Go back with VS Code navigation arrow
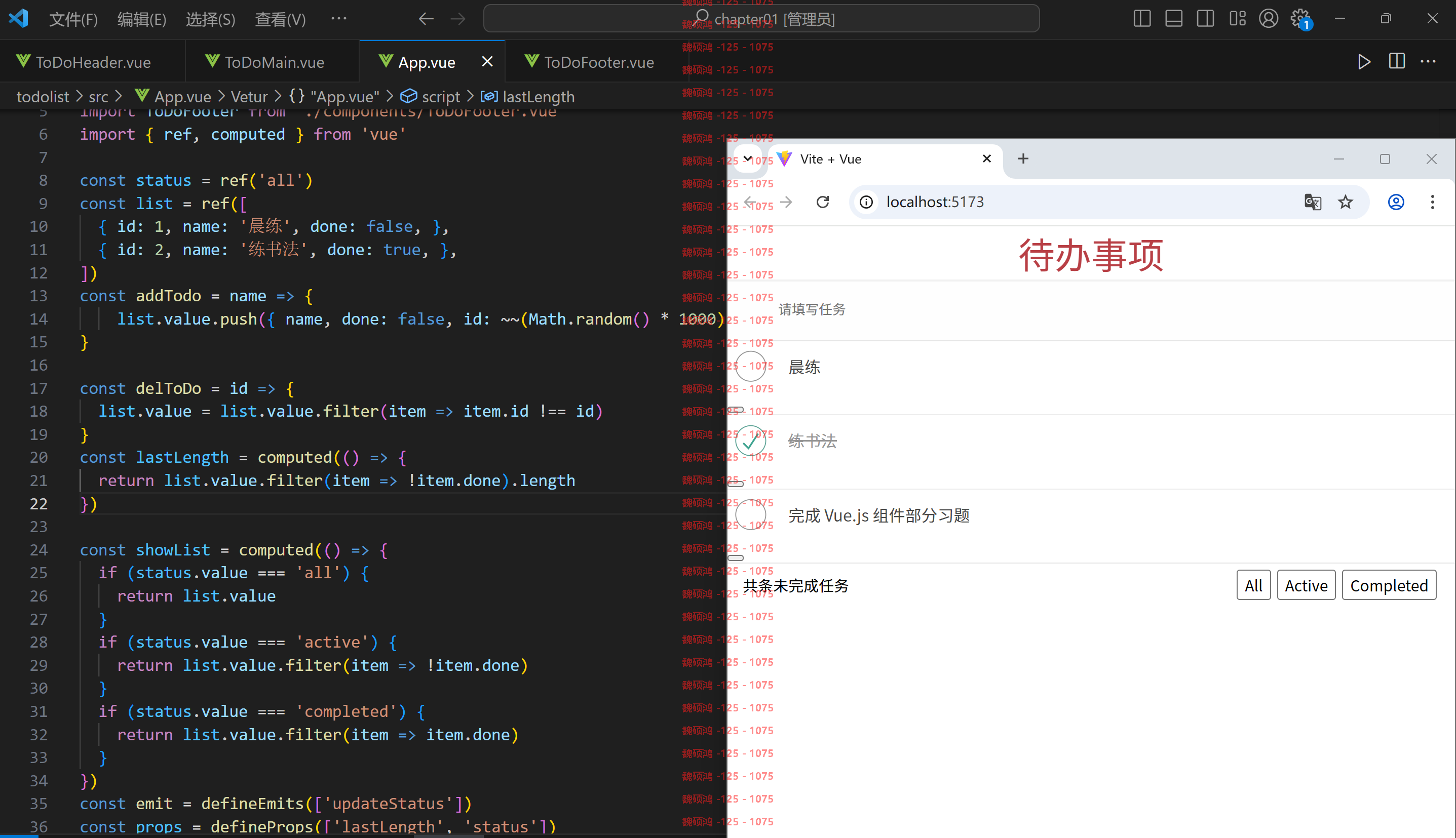The height and width of the screenshot is (838, 1456). [x=426, y=19]
